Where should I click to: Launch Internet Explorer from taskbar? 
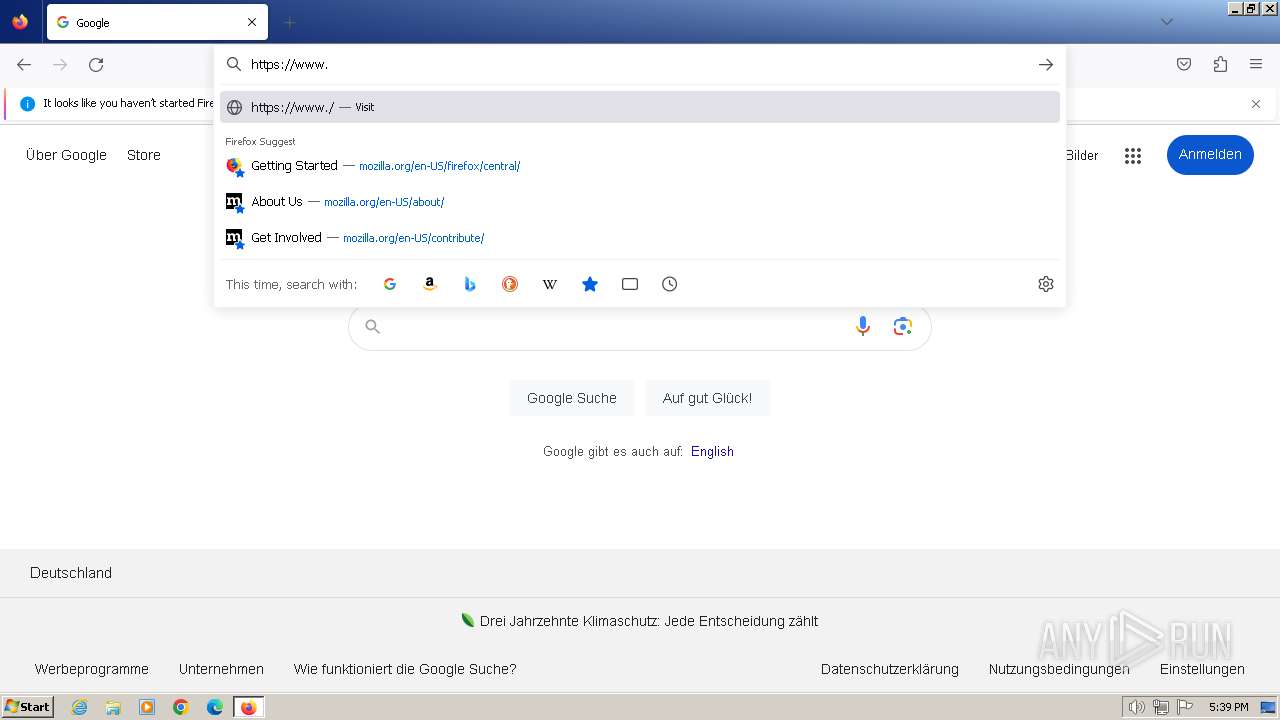tap(79, 707)
